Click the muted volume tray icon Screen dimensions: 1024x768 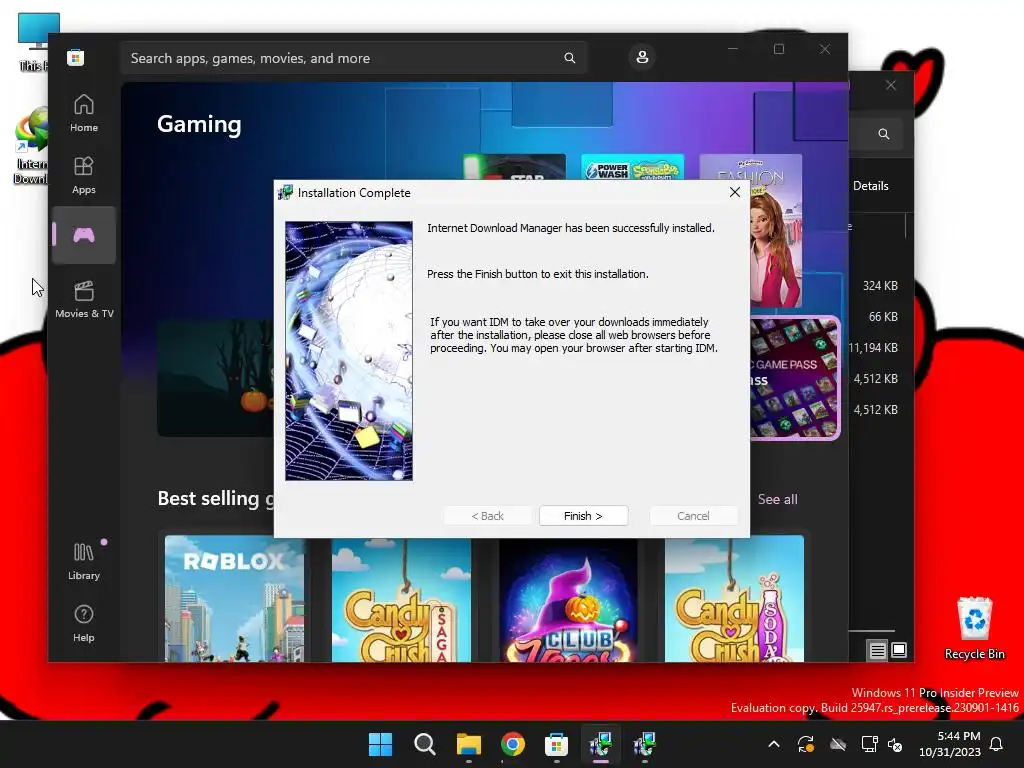(x=895, y=744)
